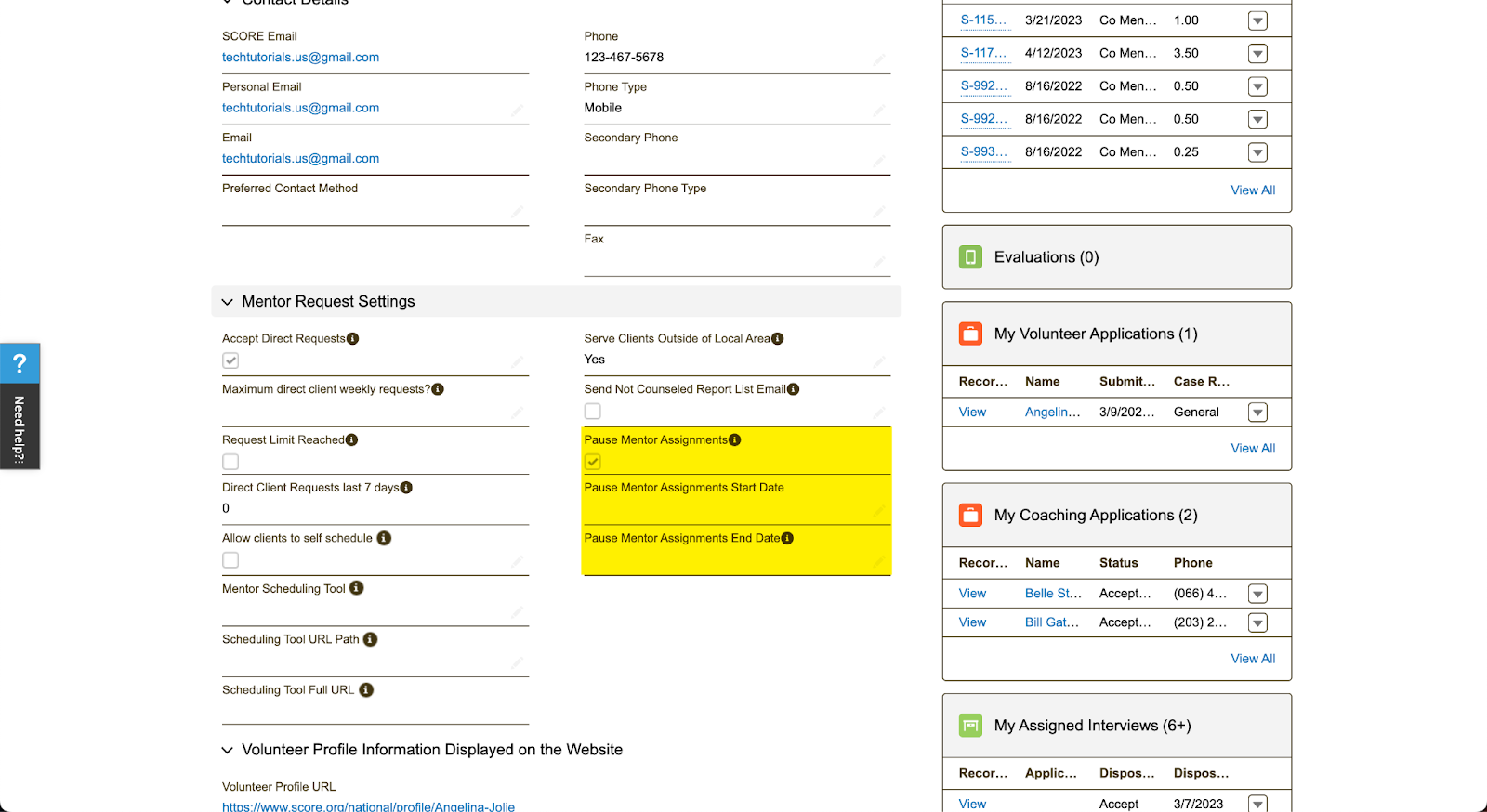Open Evaluations (0) related list

coord(1046,257)
